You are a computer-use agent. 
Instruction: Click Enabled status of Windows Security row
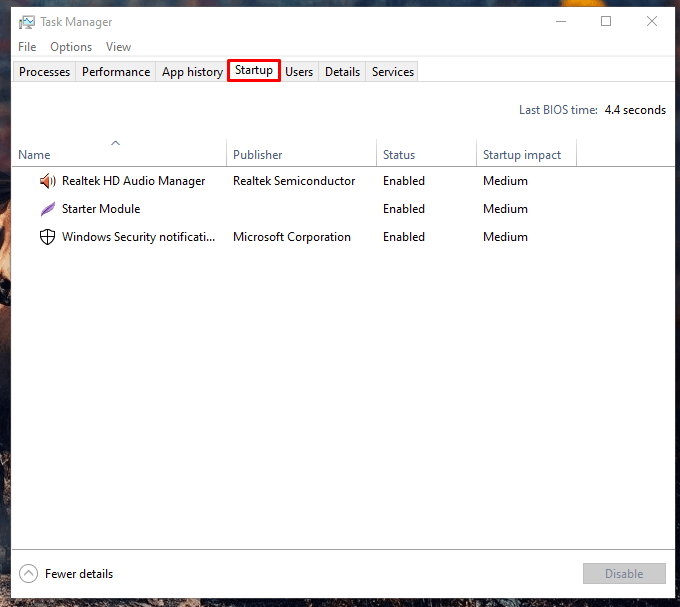(x=404, y=237)
